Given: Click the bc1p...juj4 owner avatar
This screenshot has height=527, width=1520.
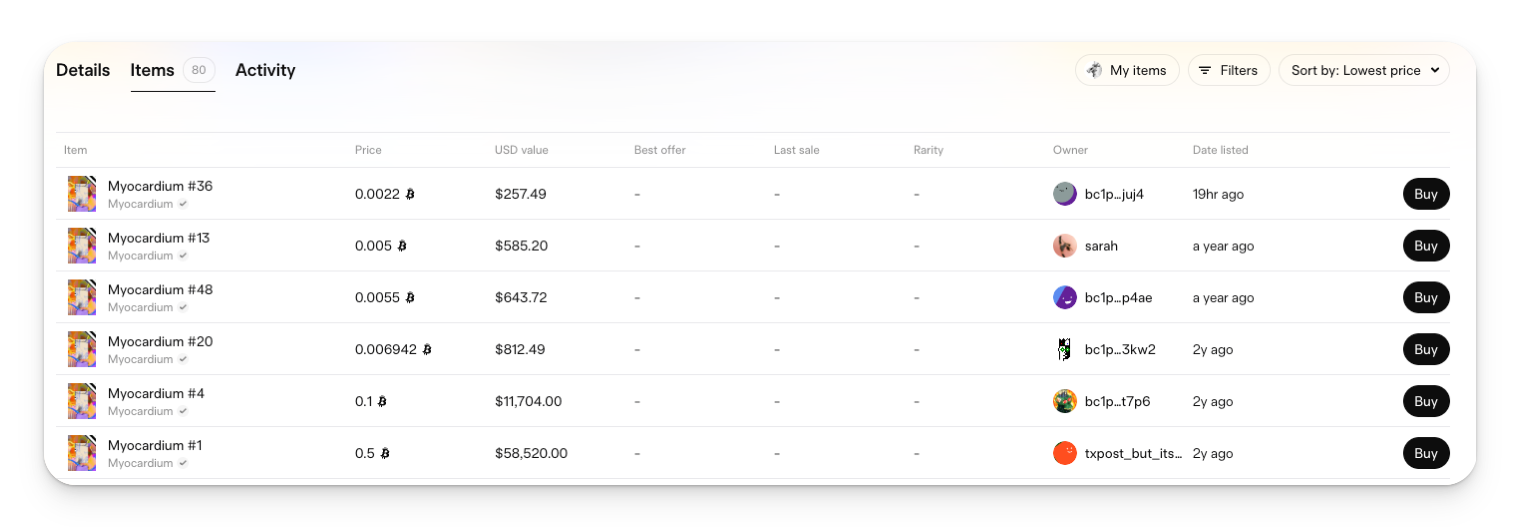Looking at the screenshot, I should point(1065,194).
